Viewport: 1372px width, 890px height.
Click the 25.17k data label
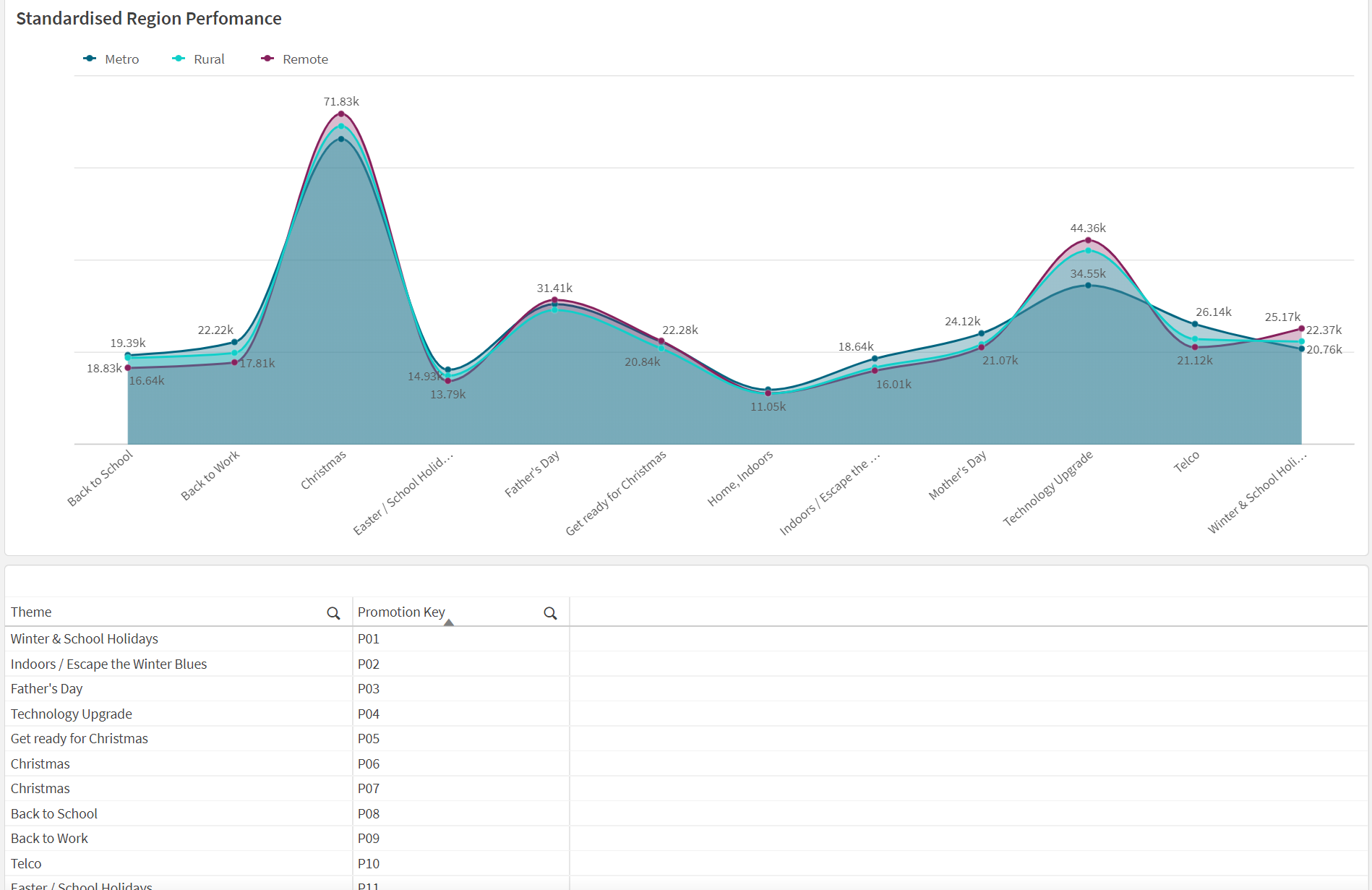pyautogui.click(x=1282, y=317)
